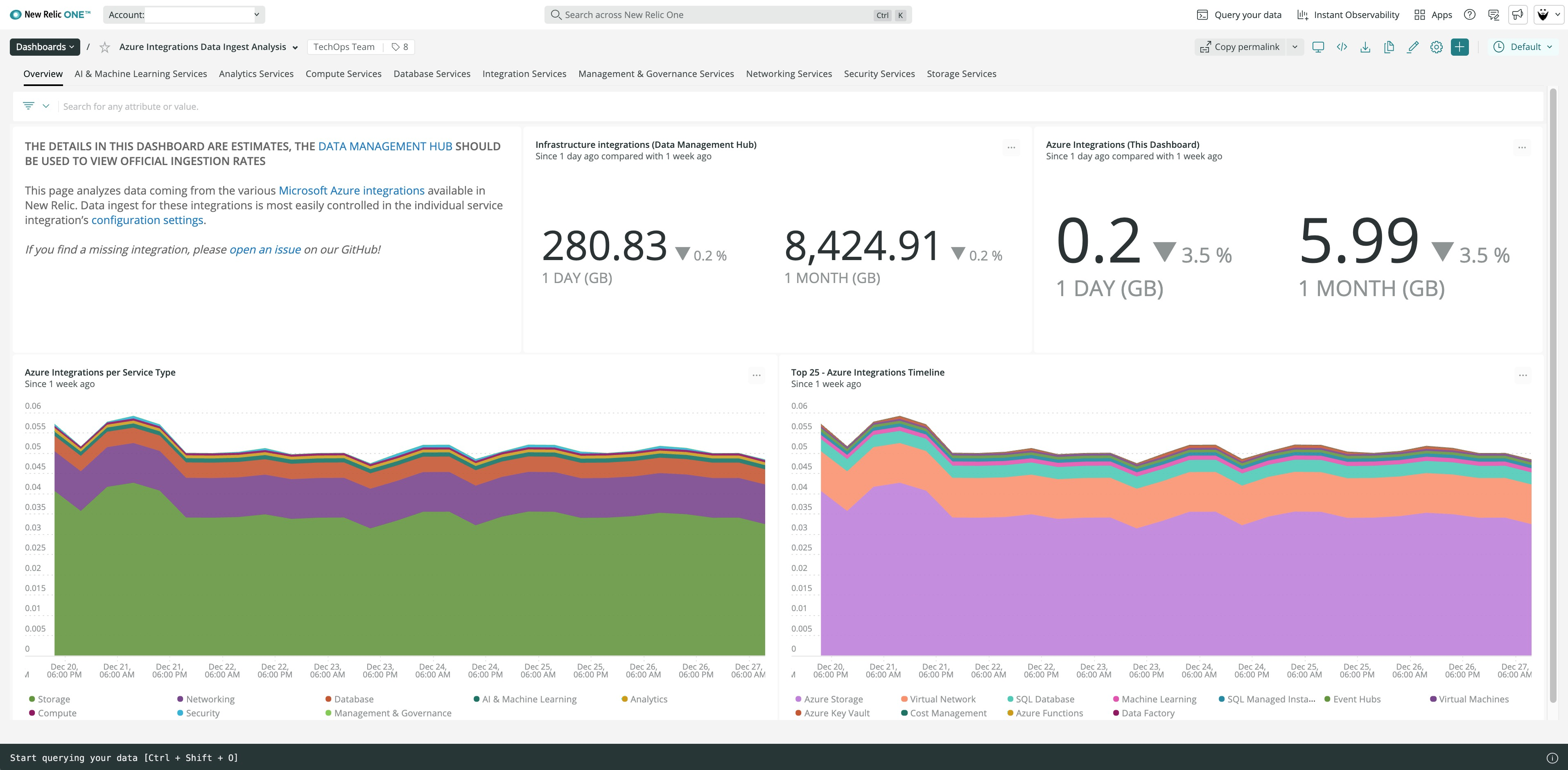Click the plus add widget button
The image size is (1568, 770).
[1460, 47]
